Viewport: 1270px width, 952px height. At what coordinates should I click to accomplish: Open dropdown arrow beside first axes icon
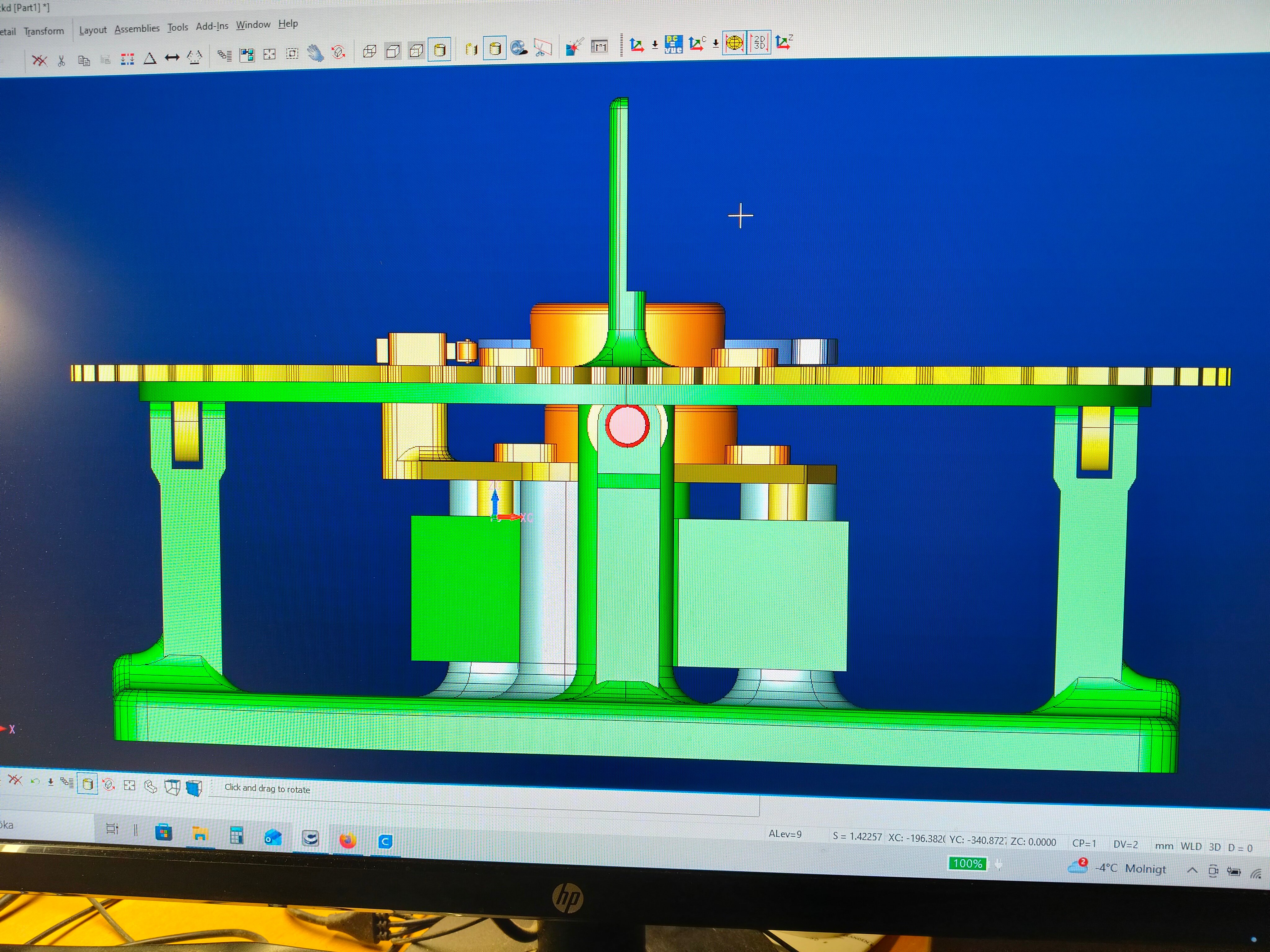point(655,45)
